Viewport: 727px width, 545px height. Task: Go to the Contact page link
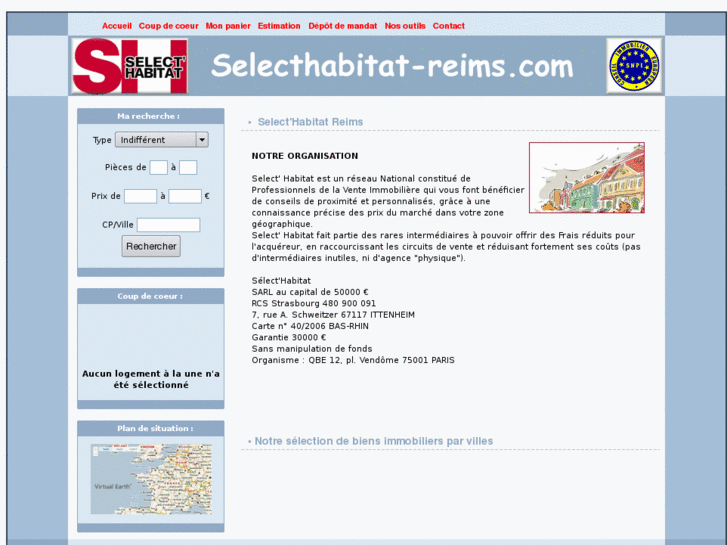point(448,26)
